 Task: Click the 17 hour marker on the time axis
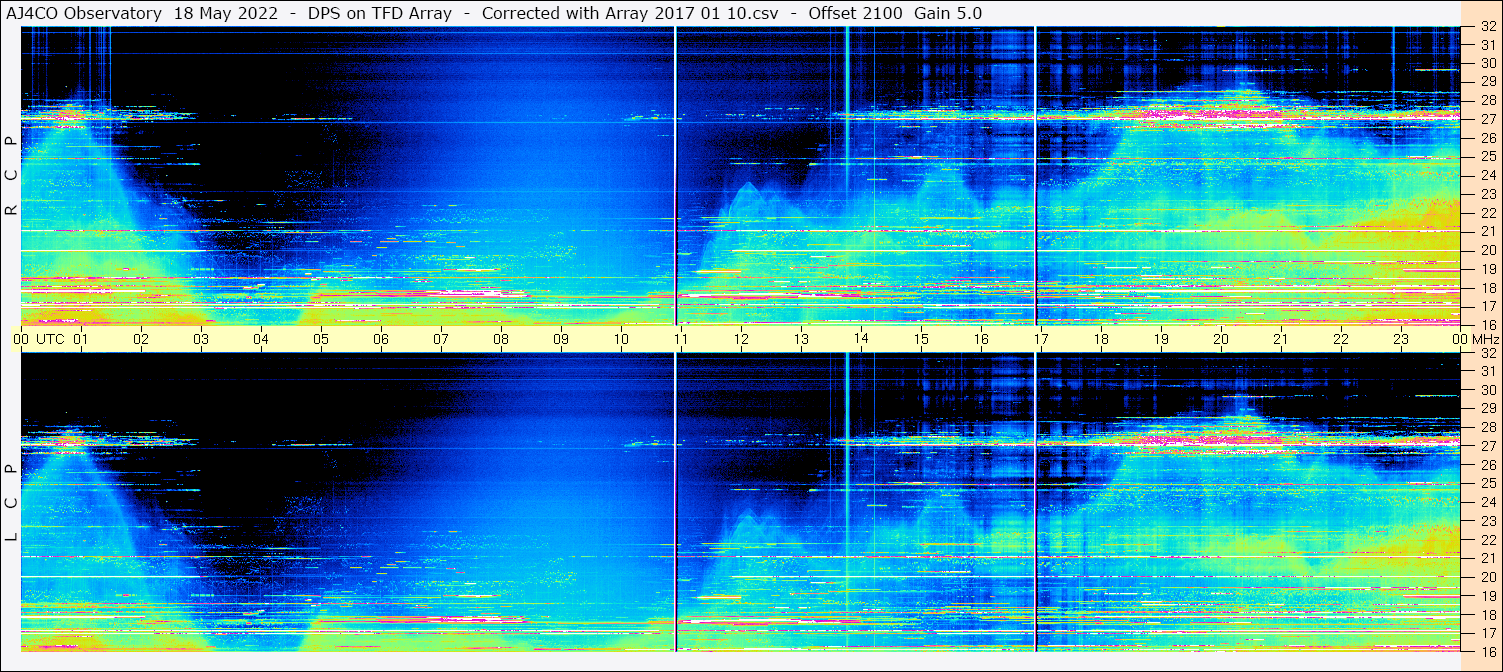[x=1041, y=339]
